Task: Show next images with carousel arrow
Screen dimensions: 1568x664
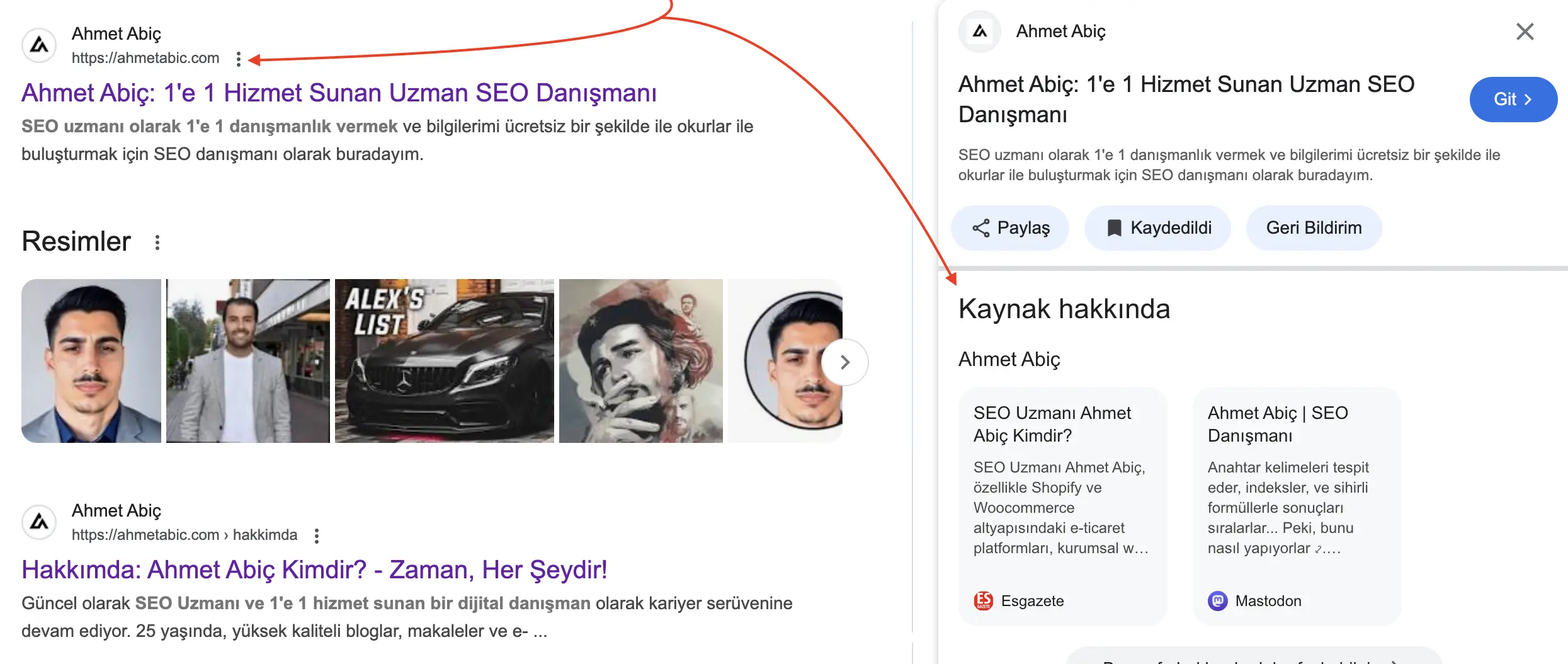Action: click(845, 362)
